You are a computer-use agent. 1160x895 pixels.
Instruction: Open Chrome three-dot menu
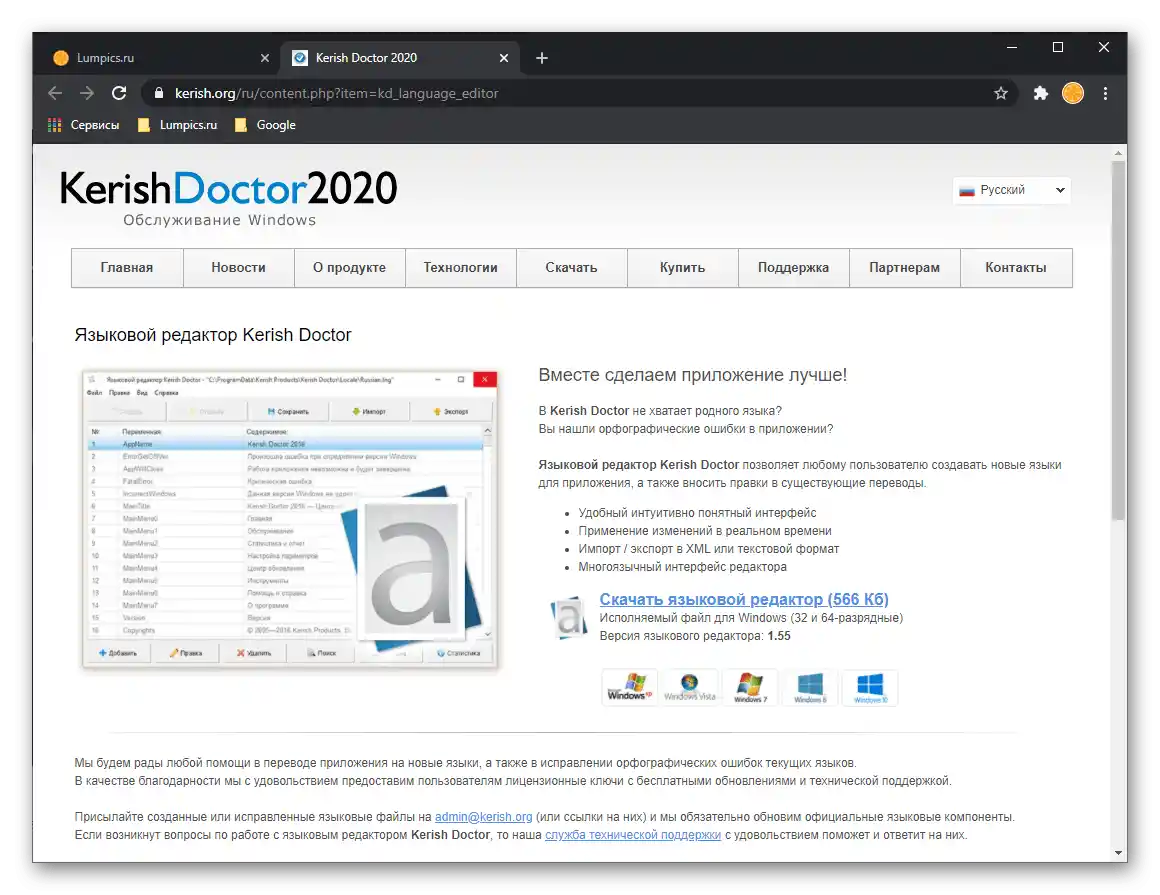point(1105,93)
